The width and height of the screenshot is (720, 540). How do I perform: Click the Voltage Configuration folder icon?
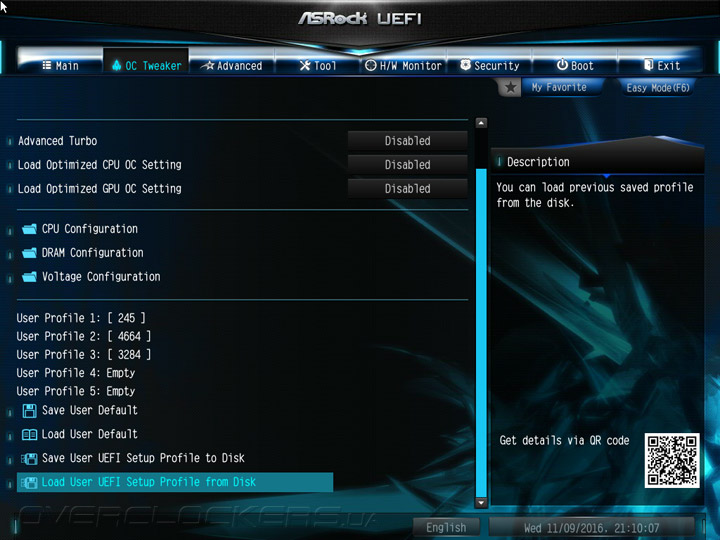tap(29, 276)
